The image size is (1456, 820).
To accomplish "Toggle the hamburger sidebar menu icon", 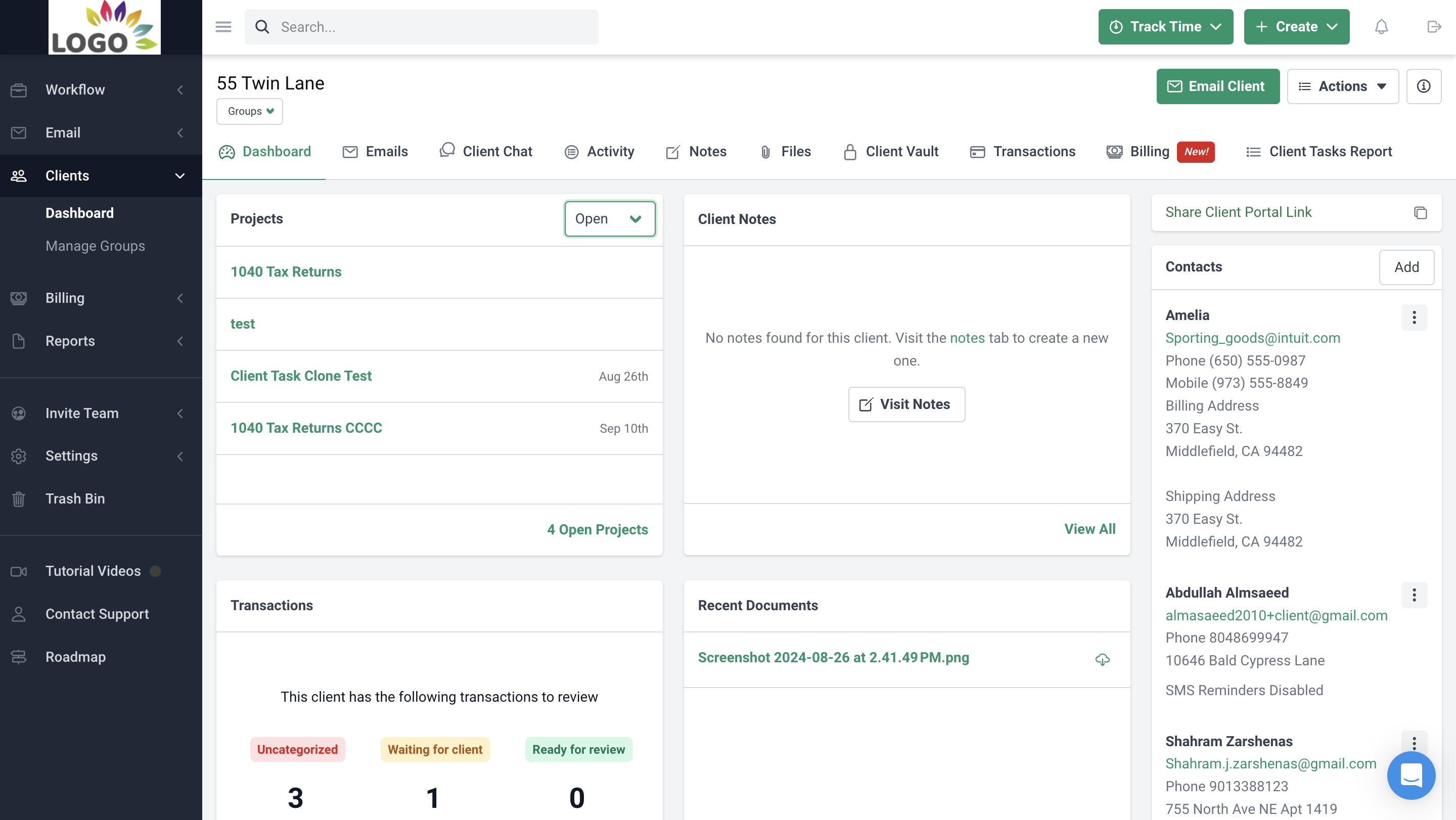I will 223,27.
